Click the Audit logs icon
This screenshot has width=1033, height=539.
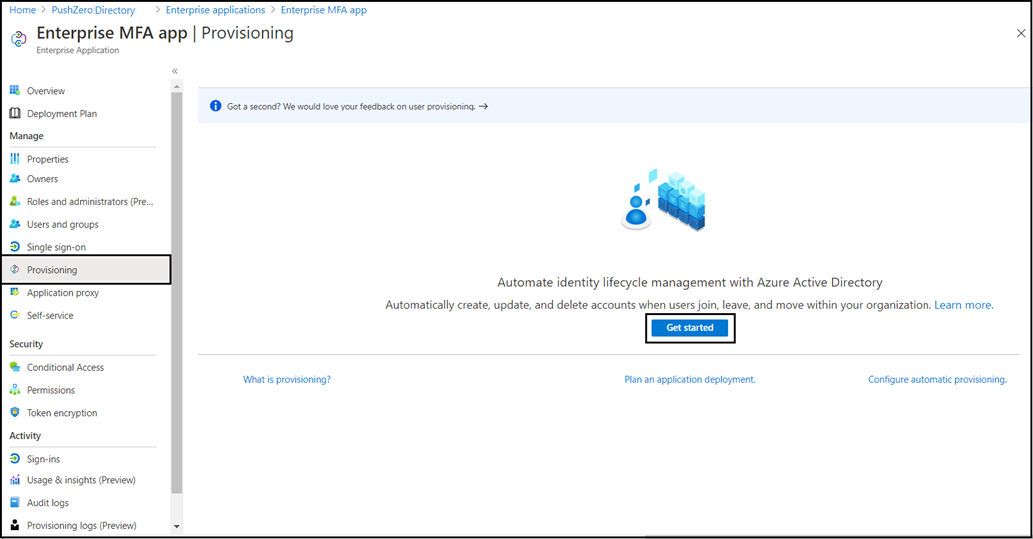click(14, 502)
